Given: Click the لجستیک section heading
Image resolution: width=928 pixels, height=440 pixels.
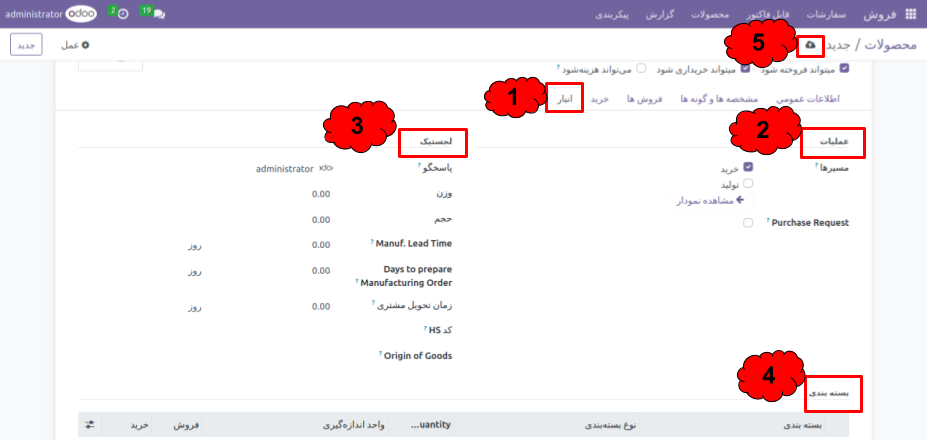Looking at the screenshot, I should pos(437,142).
